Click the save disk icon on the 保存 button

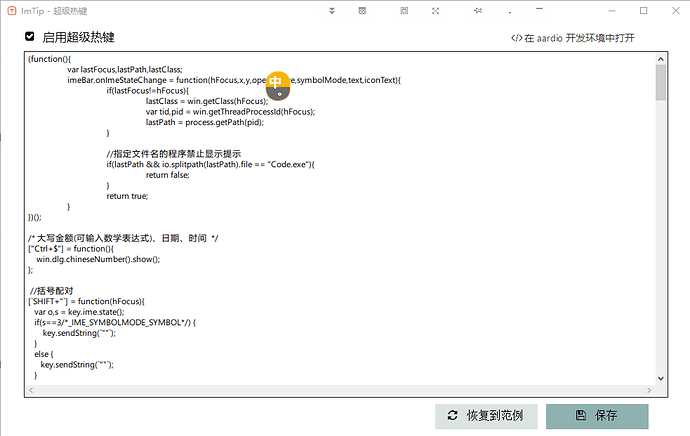[x=580, y=415]
